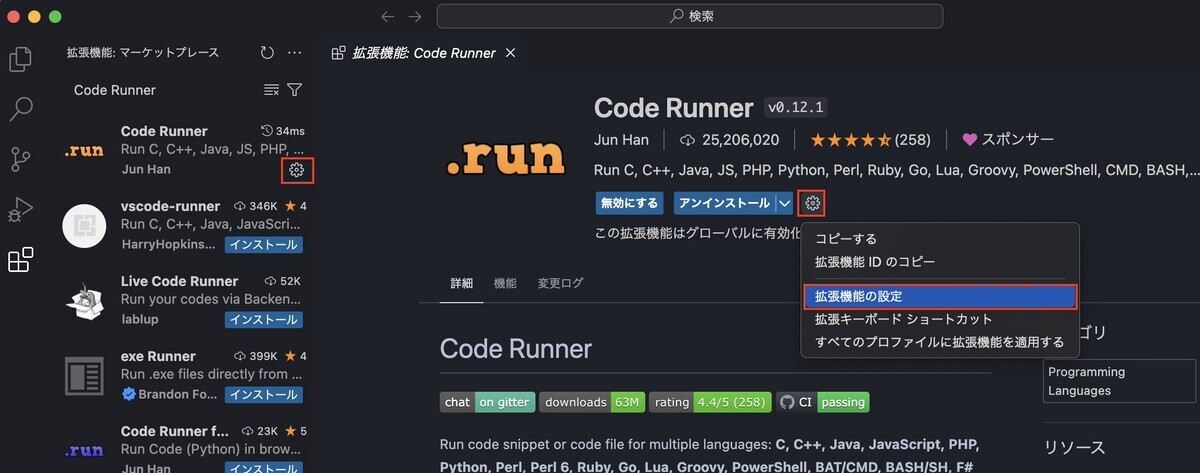The image size is (1200, 473).
Task: Open the Source Control view
Action: [20, 159]
